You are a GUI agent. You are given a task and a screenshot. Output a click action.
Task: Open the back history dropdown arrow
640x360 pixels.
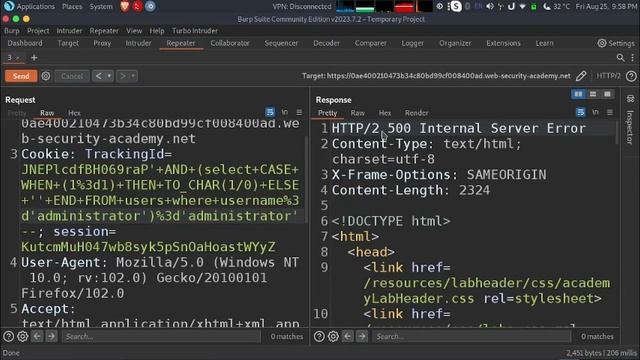(109, 76)
